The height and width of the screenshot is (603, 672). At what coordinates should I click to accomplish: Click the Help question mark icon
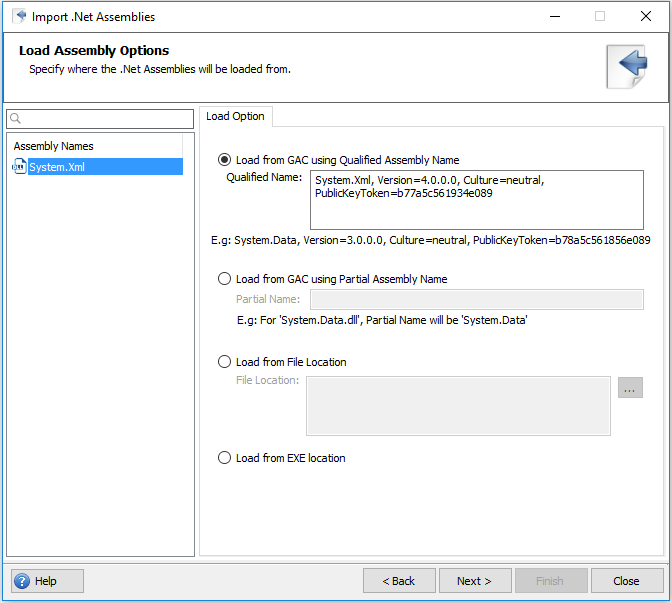click(x=22, y=581)
